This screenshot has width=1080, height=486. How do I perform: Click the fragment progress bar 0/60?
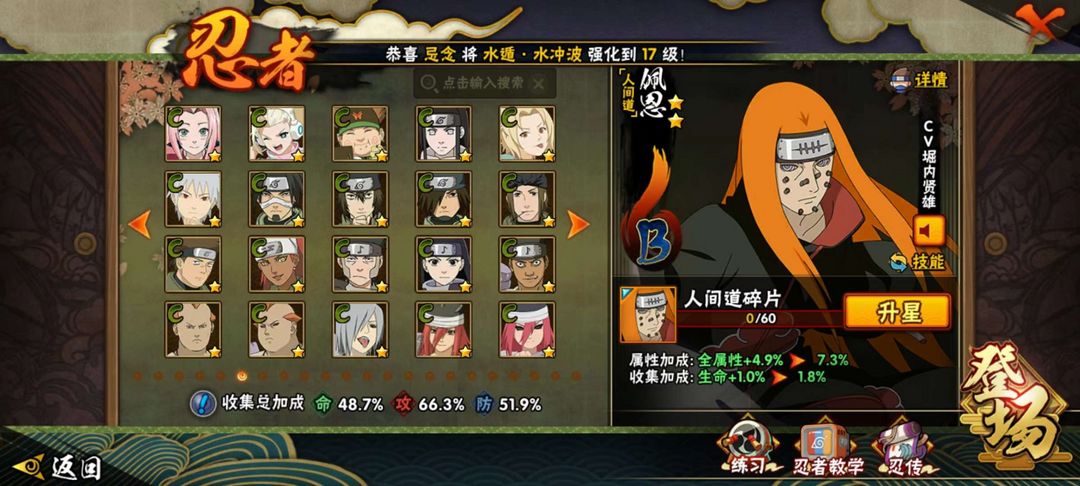760,319
